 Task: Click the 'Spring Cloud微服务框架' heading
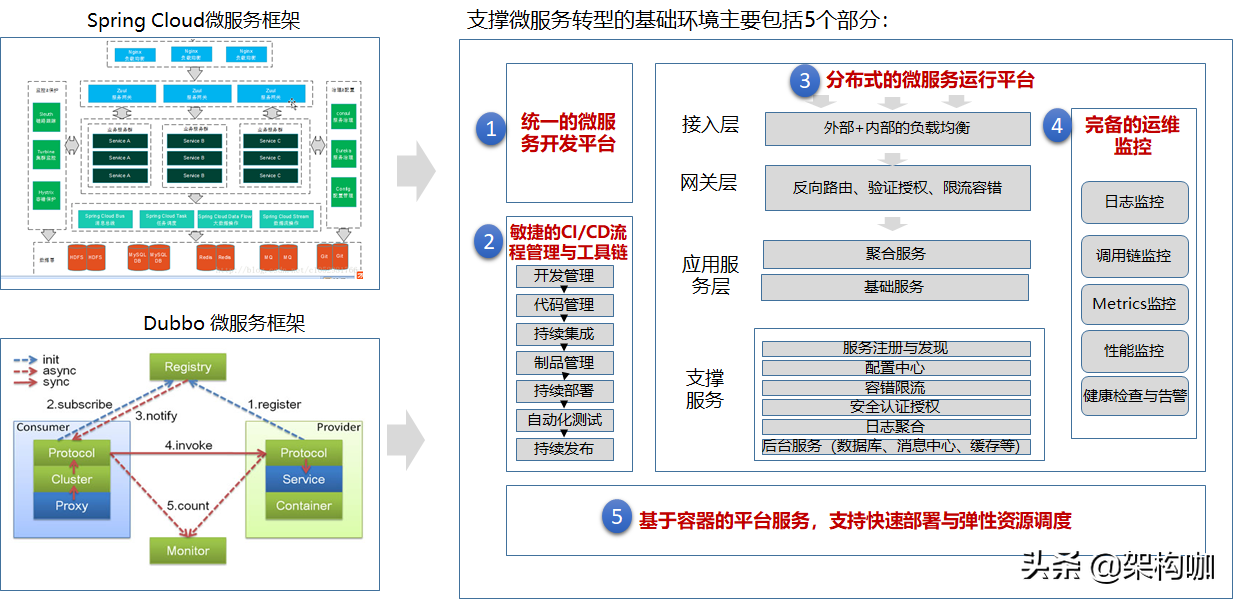pyautogui.click(x=193, y=20)
